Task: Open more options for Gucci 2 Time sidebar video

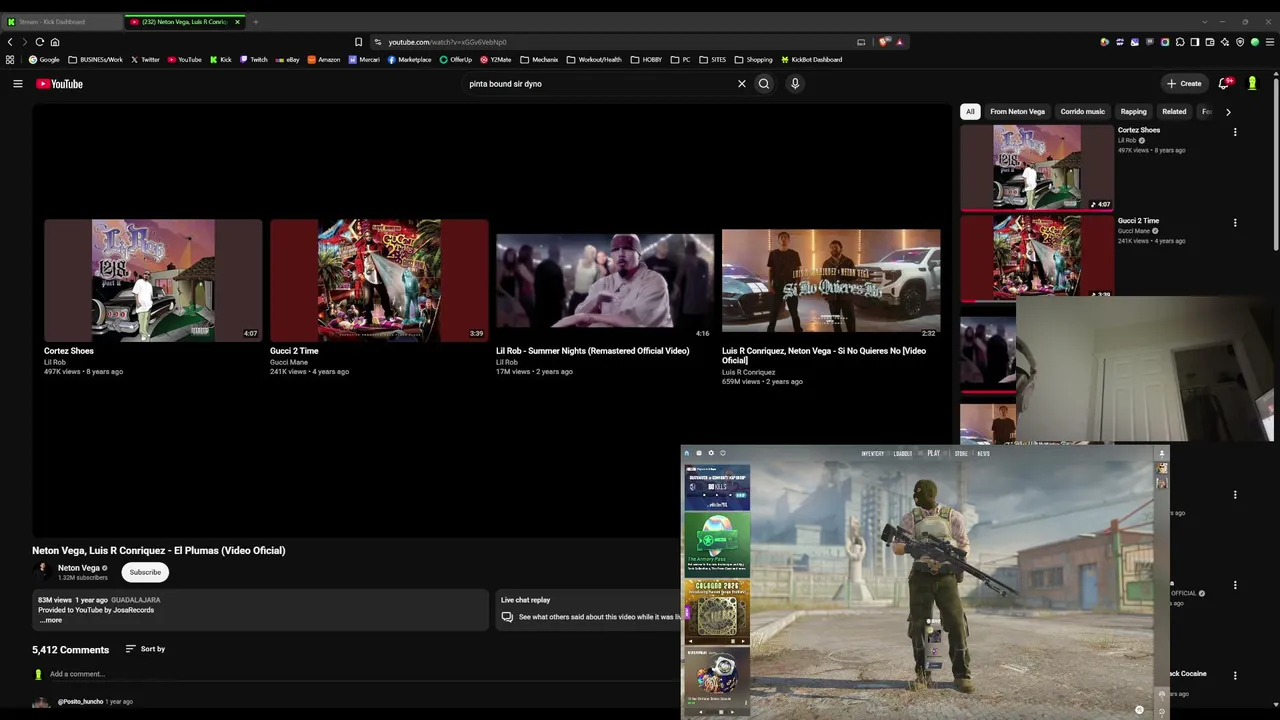Action: (x=1235, y=223)
